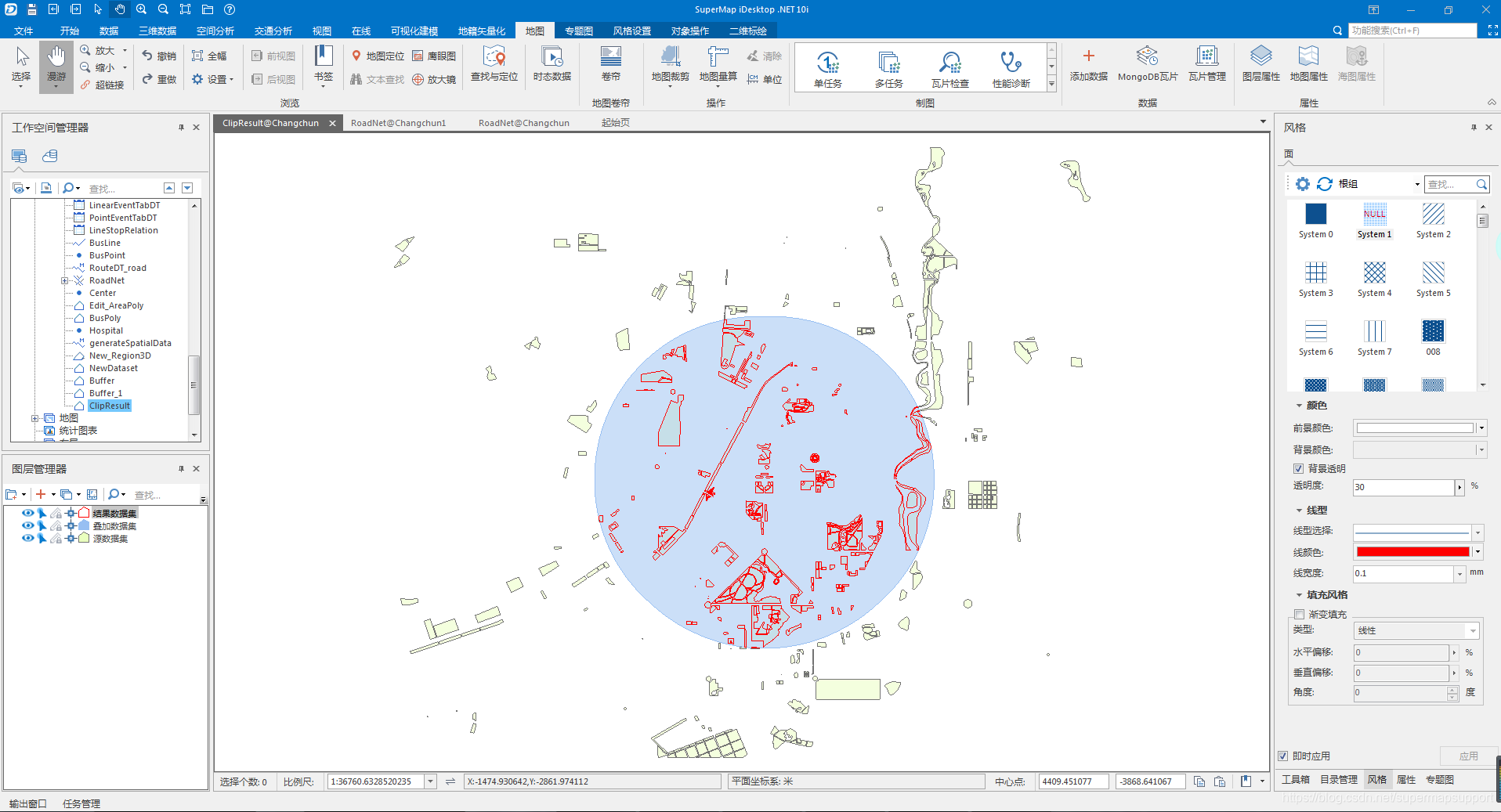The image size is (1501, 812).
Task: Click 地图定位 locate icon
Action: pyautogui.click(x=356, y=56)
